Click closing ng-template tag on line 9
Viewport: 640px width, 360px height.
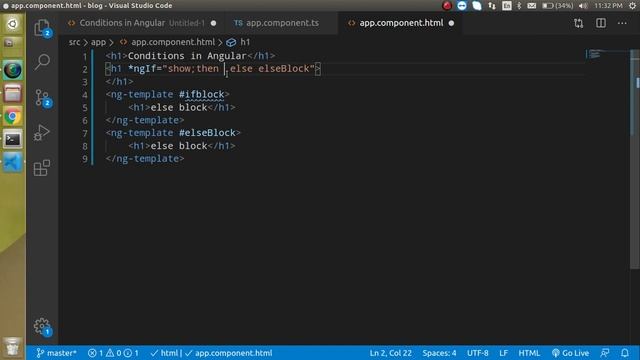click(145, 159)
